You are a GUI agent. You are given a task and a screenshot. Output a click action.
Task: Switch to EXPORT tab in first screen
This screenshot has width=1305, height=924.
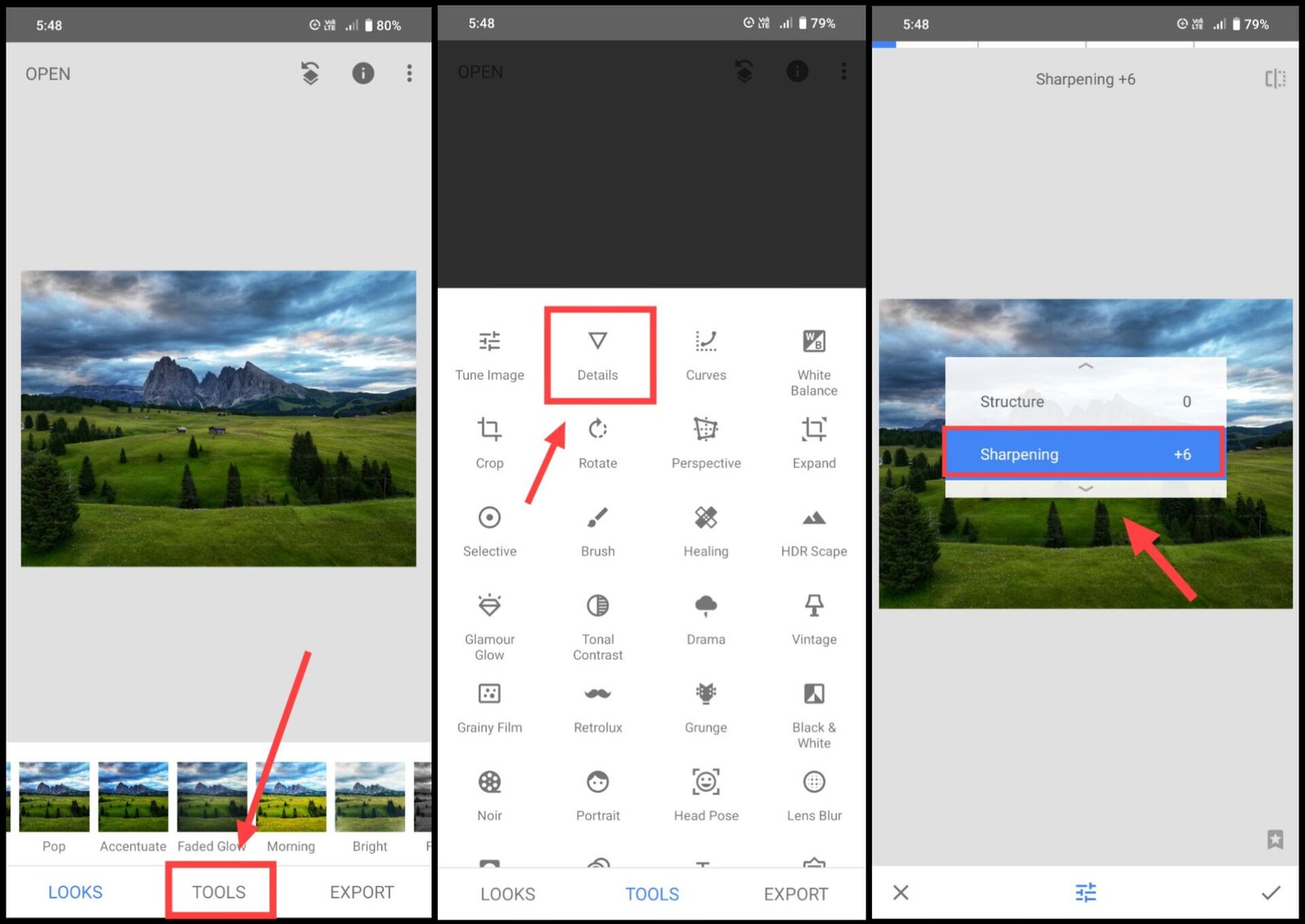(361, 892)
